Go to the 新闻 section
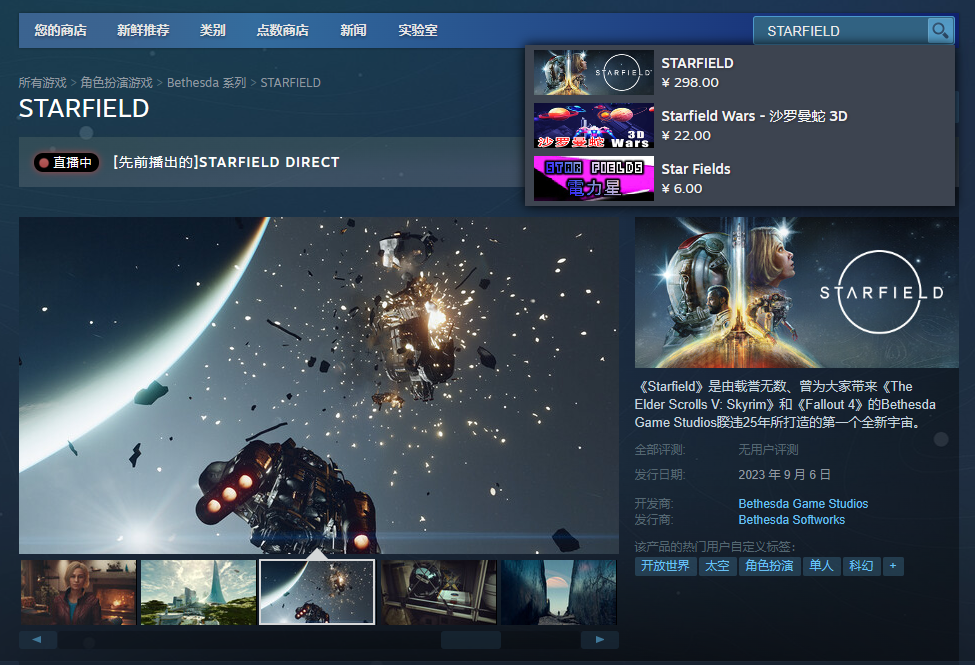The width and height of the screenshot is (975, 665). pyautogui.click(x=353, y=30)
